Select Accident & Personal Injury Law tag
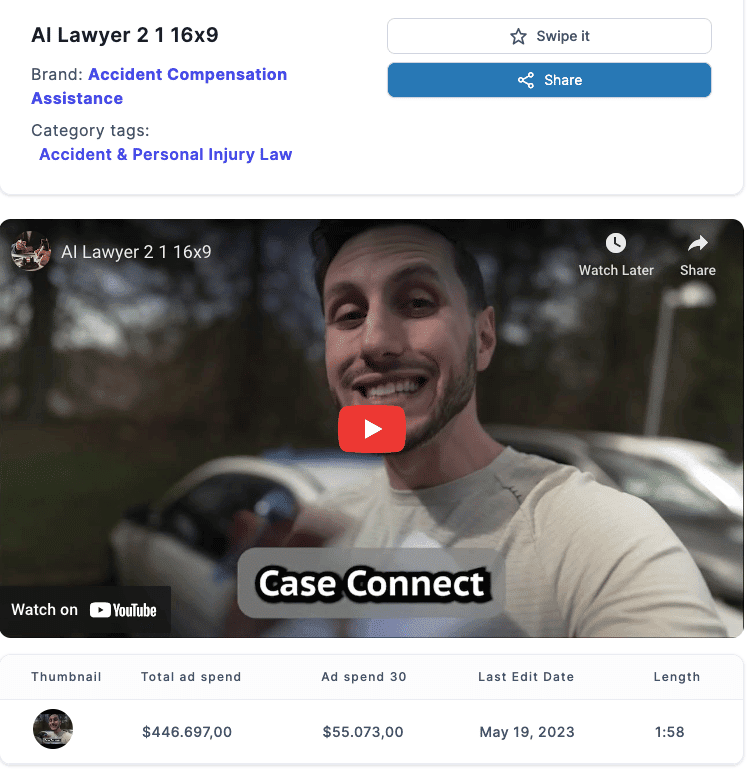This screenshot has width=756, height=769. (165, 154)
